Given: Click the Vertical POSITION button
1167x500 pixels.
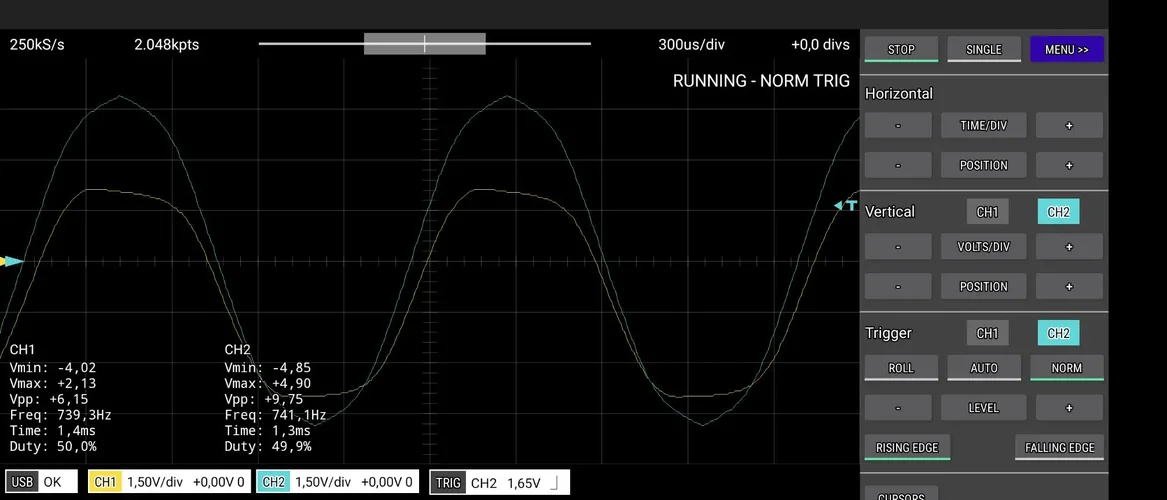Looking at the screenshot, I should [983, 286].
